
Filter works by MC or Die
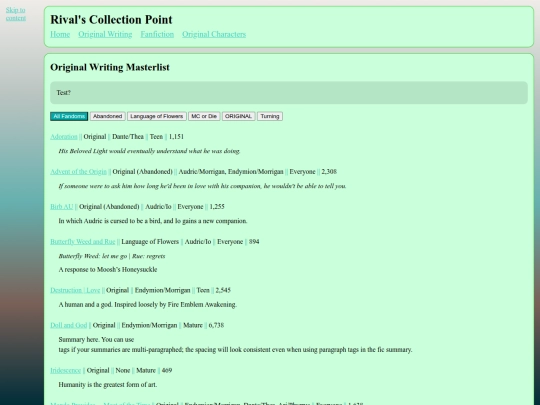click(x=204, y=116)
